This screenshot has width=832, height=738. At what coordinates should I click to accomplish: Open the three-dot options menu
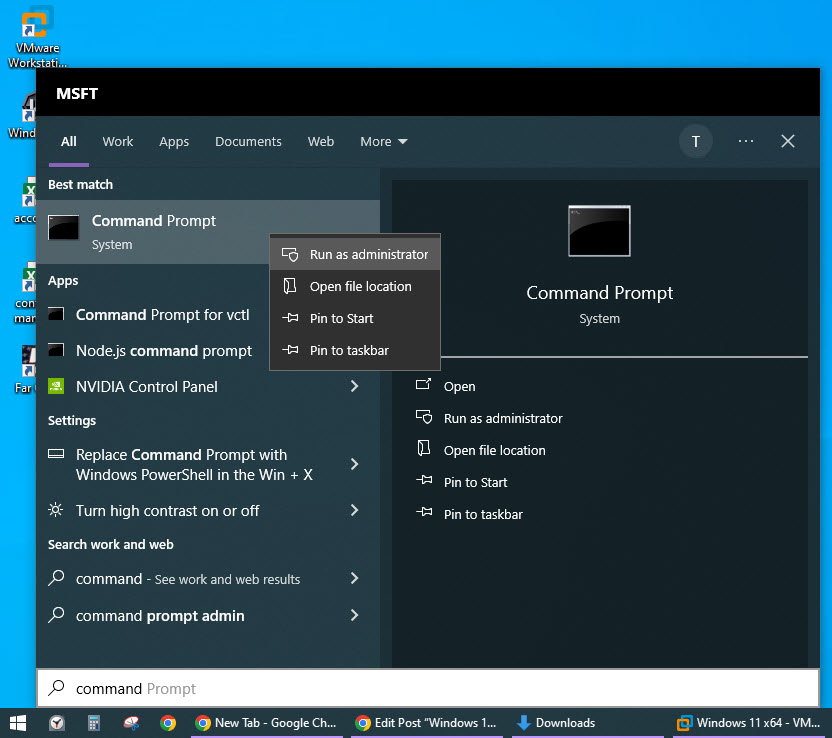point(746,141)
